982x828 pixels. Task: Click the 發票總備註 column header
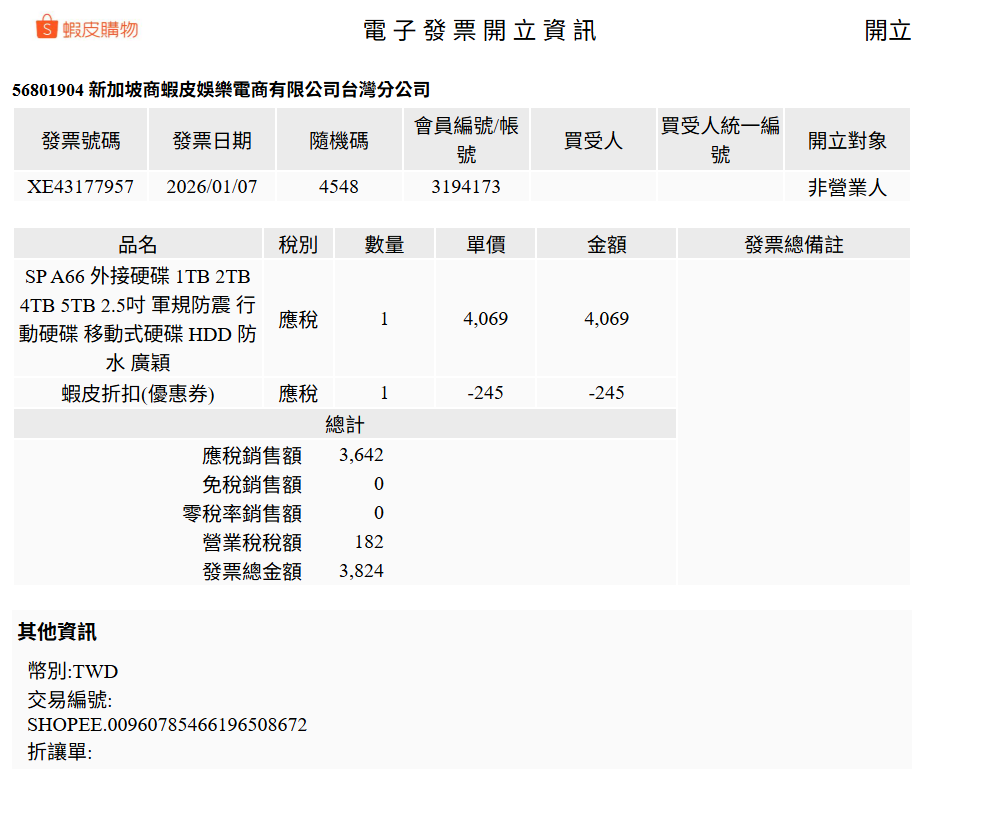[x=794, y=245]
